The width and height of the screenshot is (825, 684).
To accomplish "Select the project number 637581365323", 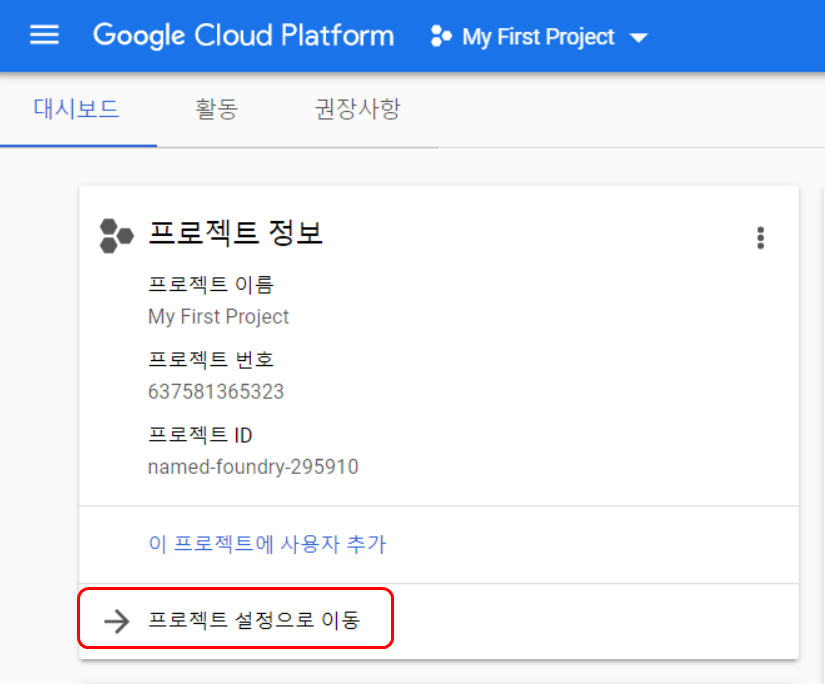I will coord(216,392).
